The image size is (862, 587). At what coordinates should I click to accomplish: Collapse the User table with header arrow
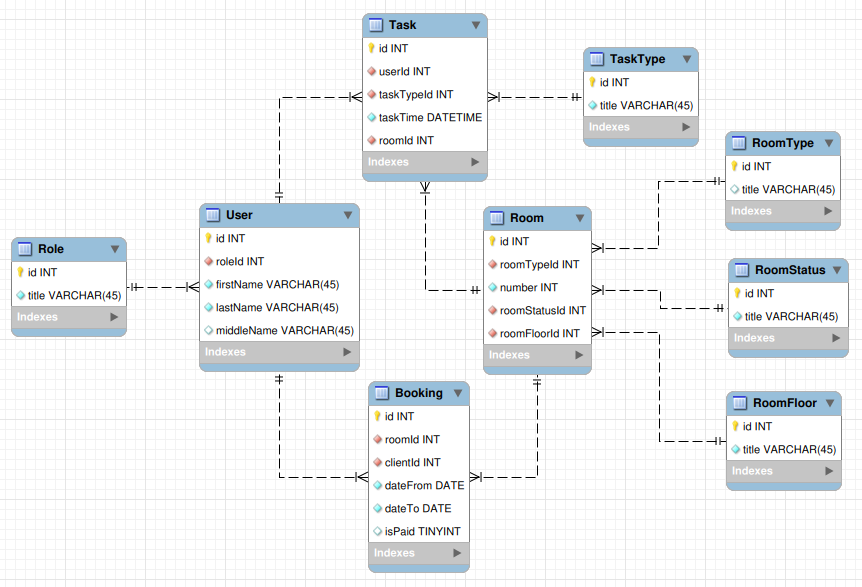[347, 215]
